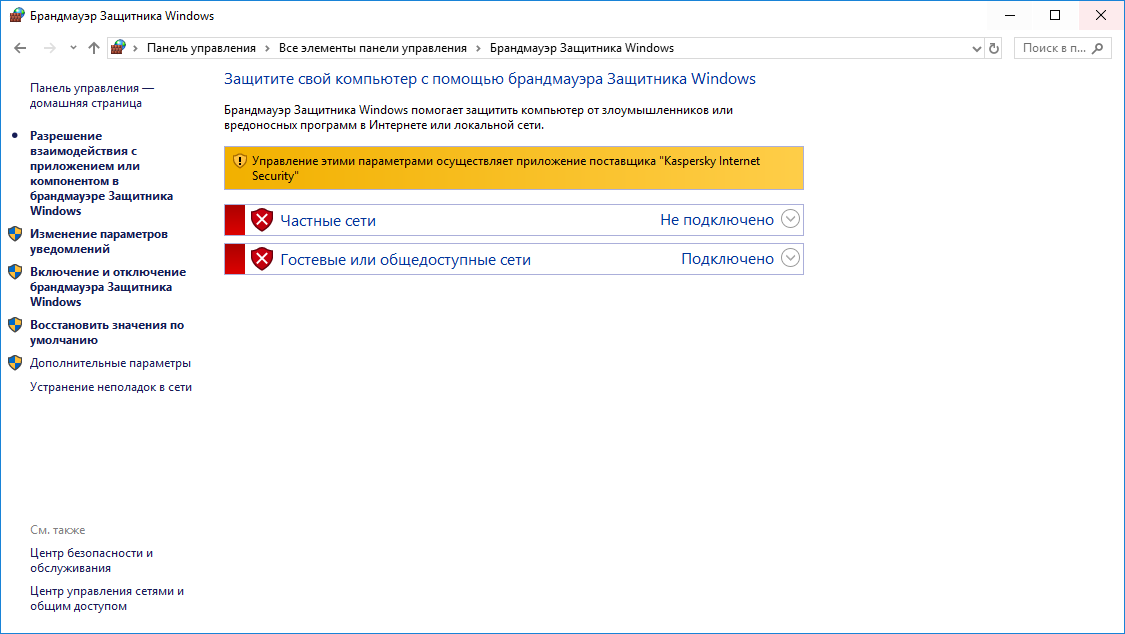Viewport: 1125px width, 634px height.
Task: Open 'Центр безопасности и обслуживания' link
Action: coord(91,560)
